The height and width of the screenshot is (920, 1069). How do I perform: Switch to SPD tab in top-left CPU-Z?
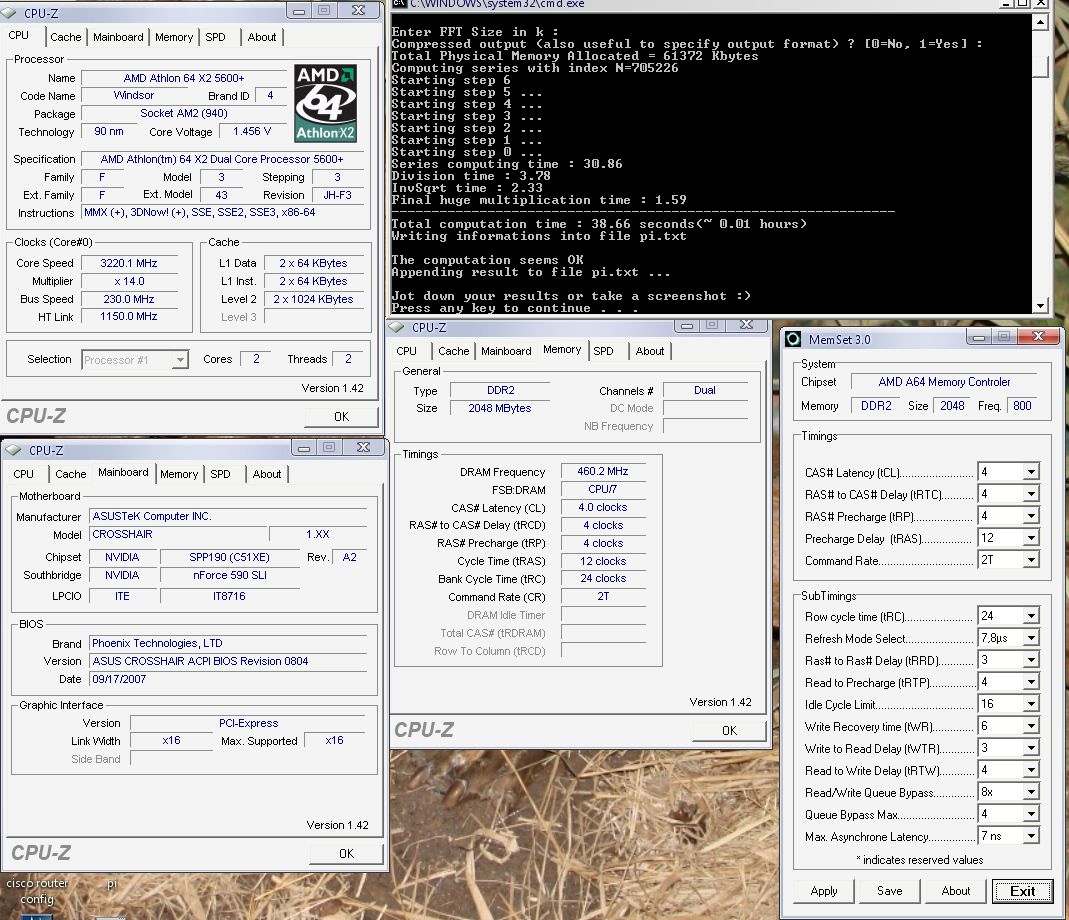click(x=215, y=37)
